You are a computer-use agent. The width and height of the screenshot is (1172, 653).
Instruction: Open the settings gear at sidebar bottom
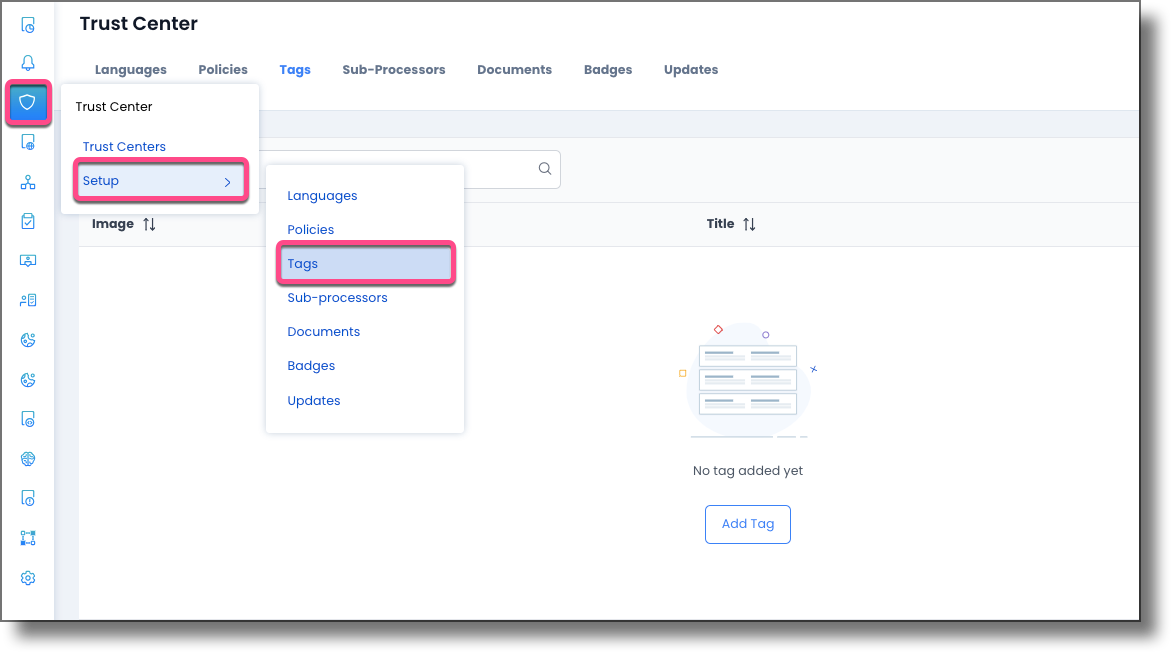click(x=27, y=578)
